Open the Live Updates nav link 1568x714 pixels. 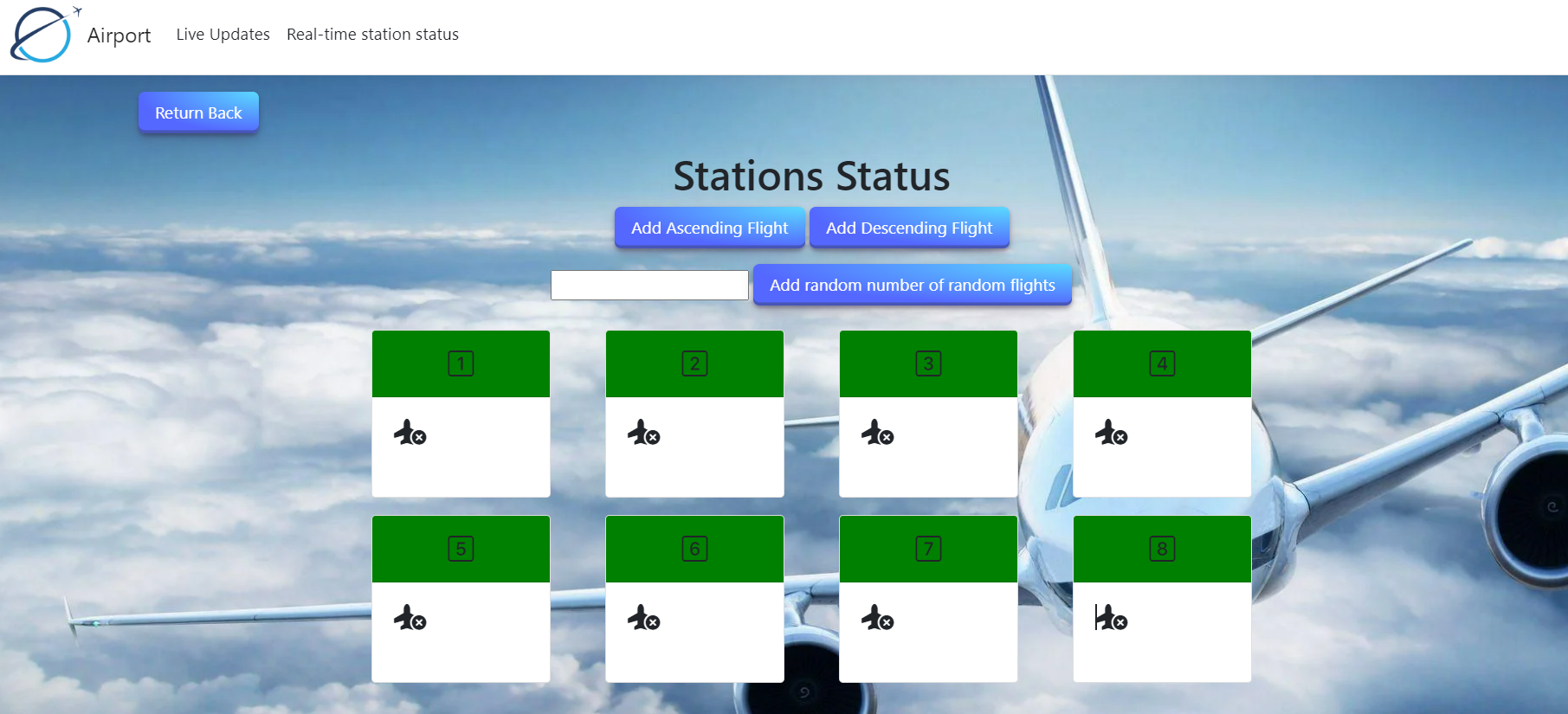(x=223, y=35)
